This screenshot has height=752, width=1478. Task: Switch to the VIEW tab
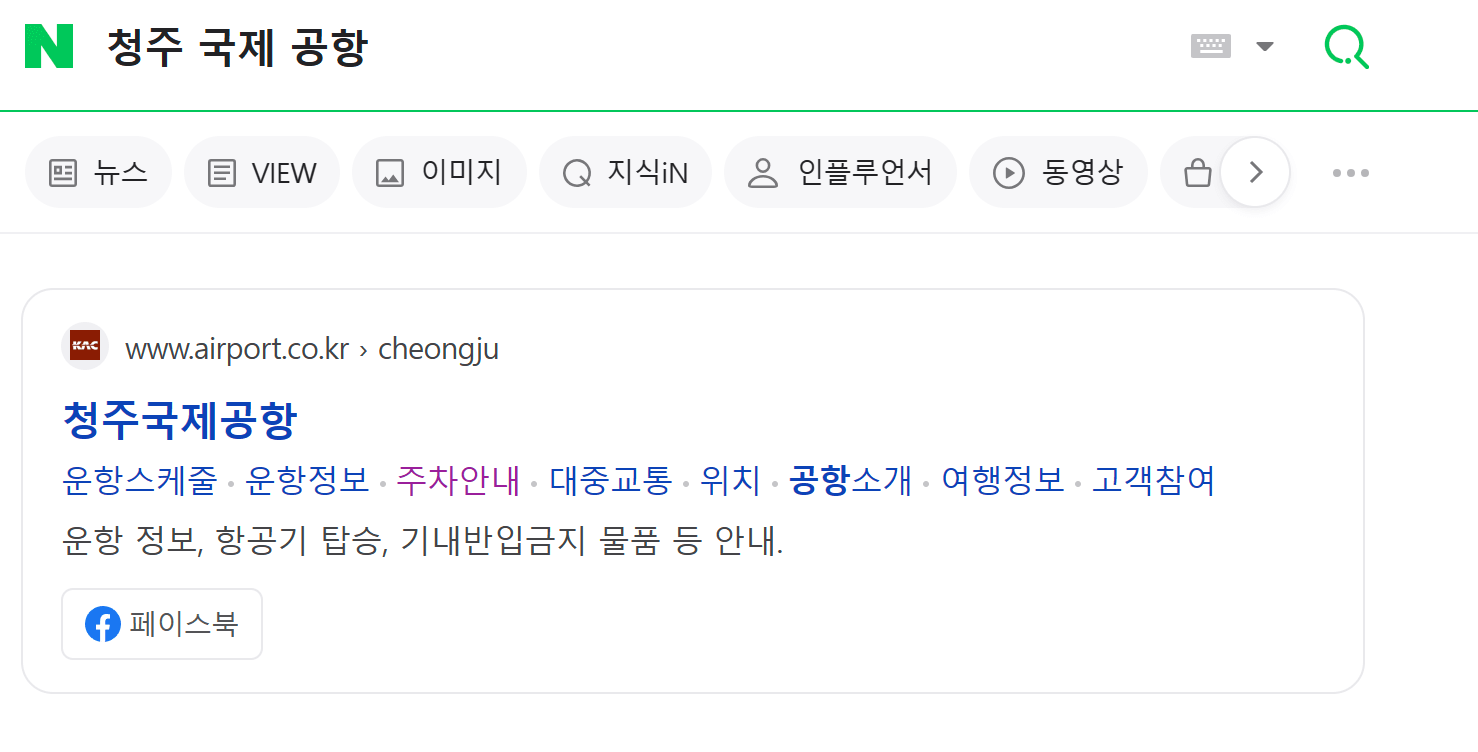click(261, 171)
